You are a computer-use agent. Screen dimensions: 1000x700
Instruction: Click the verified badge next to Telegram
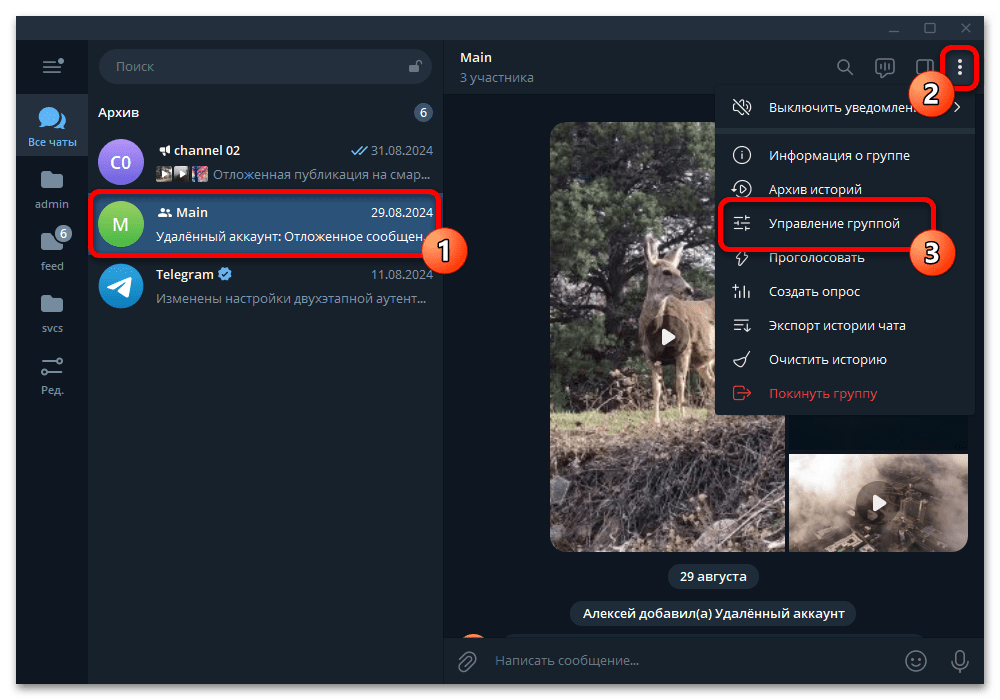[225, 274]
